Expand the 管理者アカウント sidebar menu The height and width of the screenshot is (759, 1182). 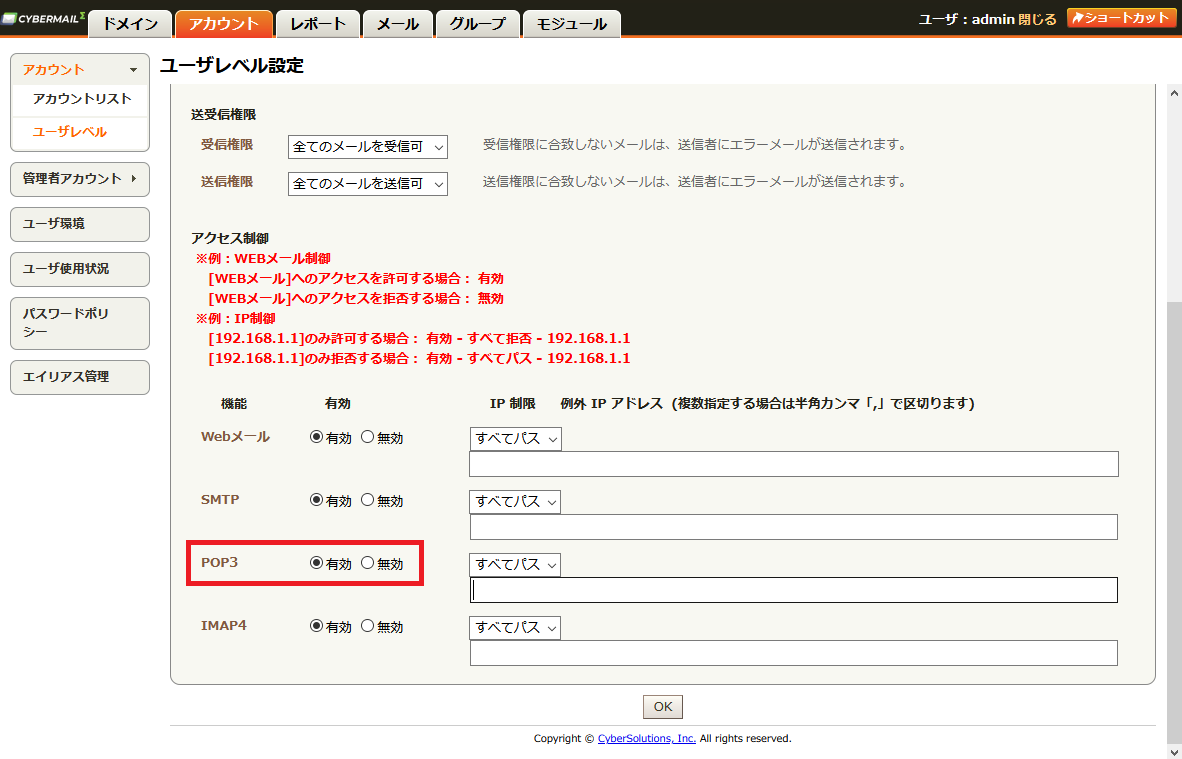80,179
